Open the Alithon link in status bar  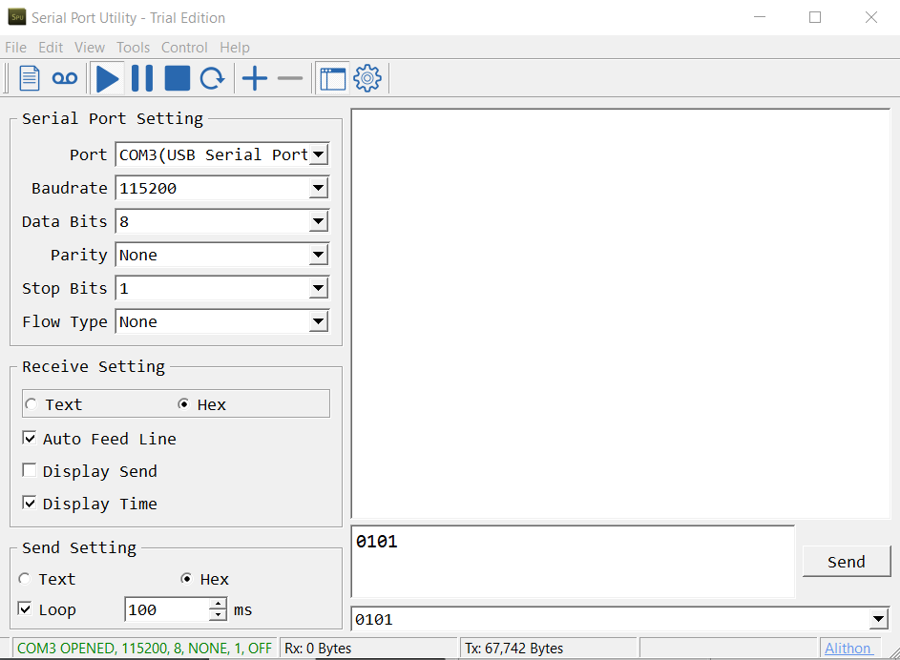click(849, 648)
